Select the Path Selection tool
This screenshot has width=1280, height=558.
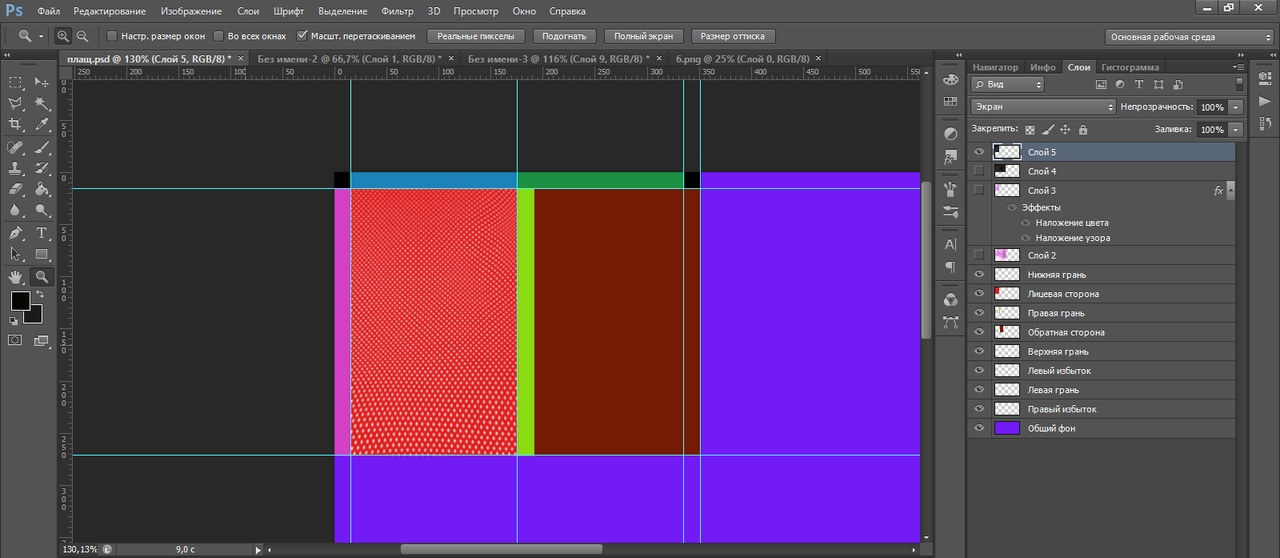click(15, 254)
